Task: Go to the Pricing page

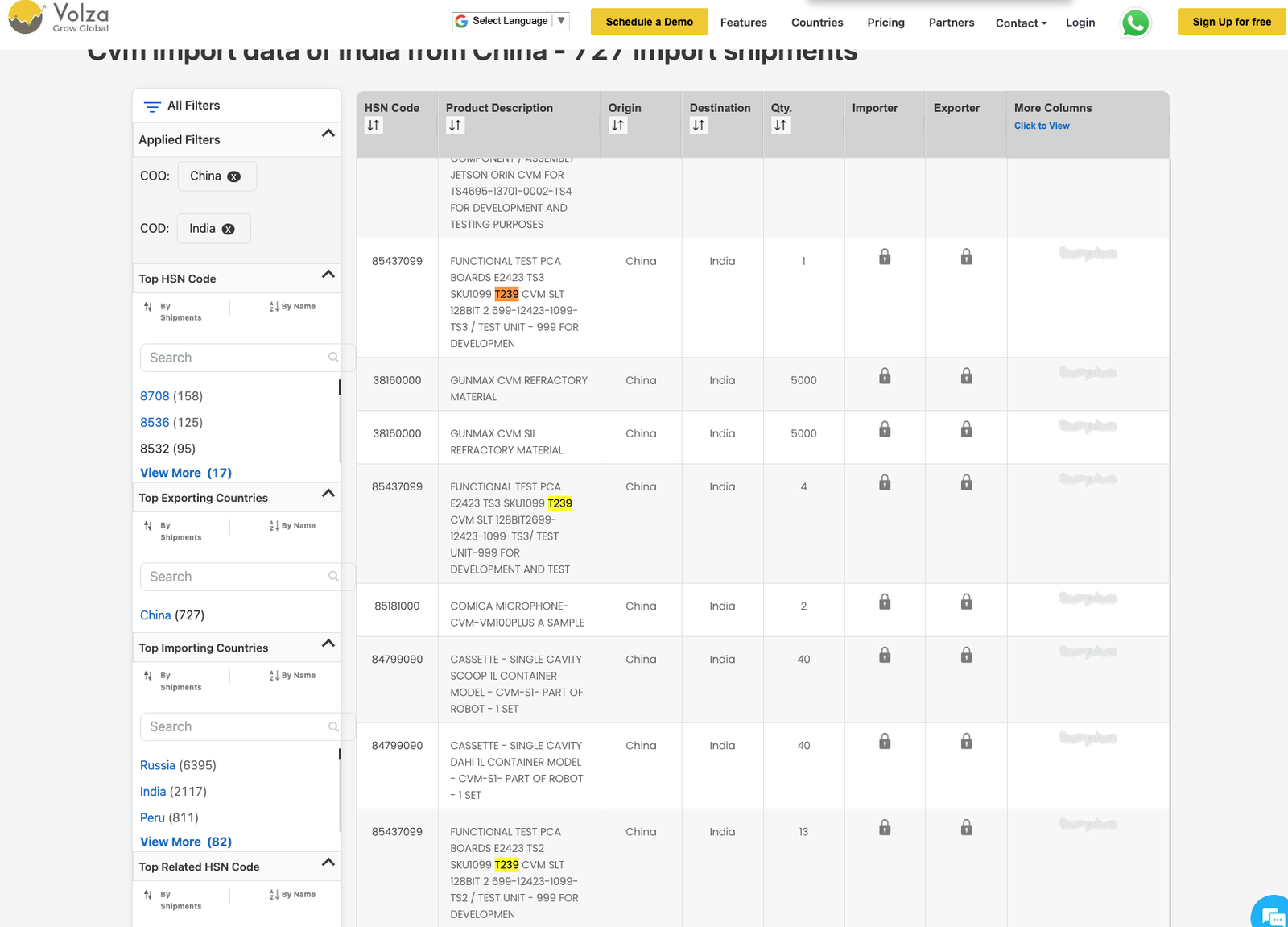Action: 885,23
